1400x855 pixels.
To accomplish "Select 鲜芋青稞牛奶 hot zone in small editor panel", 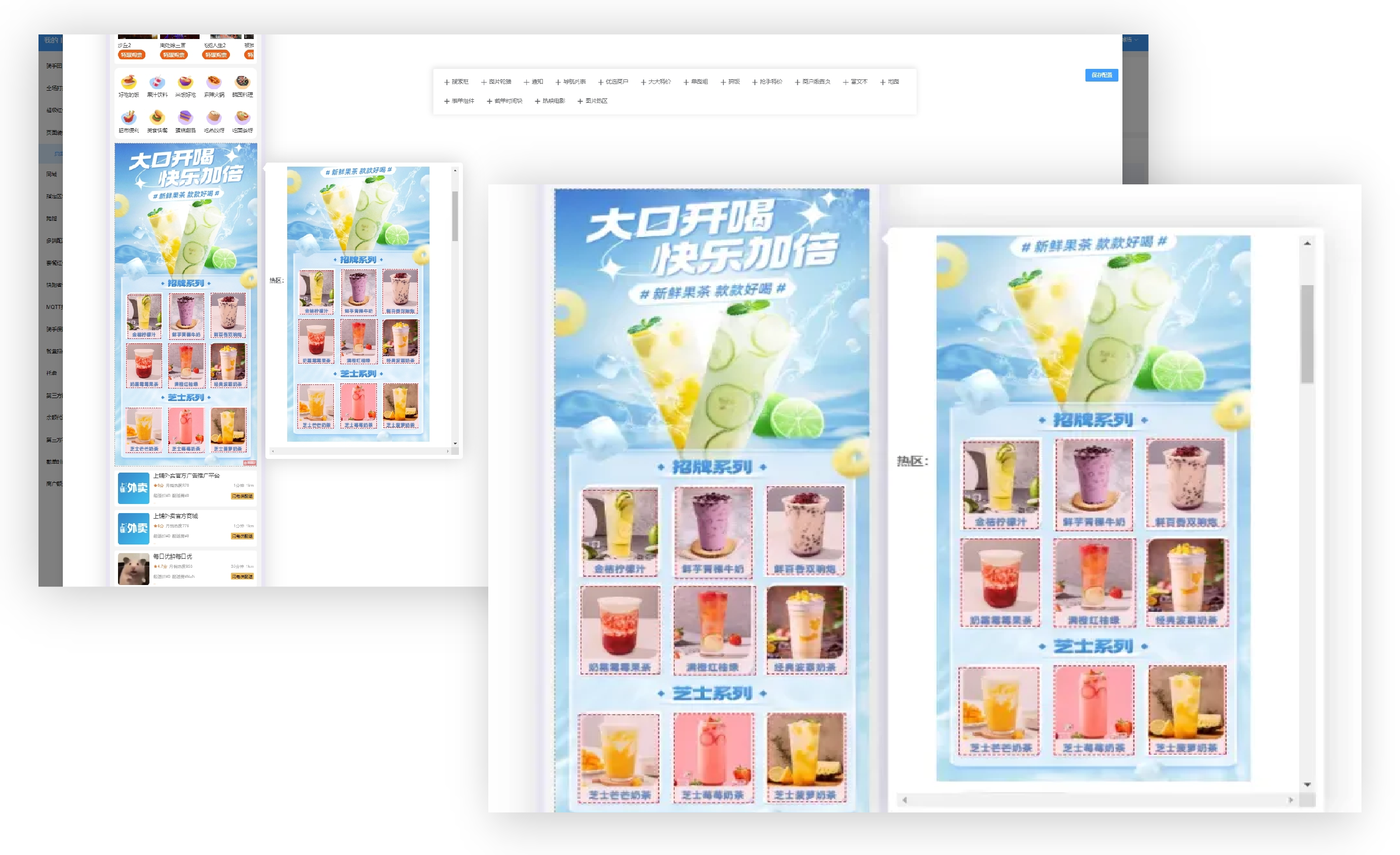I will (359, 292).
